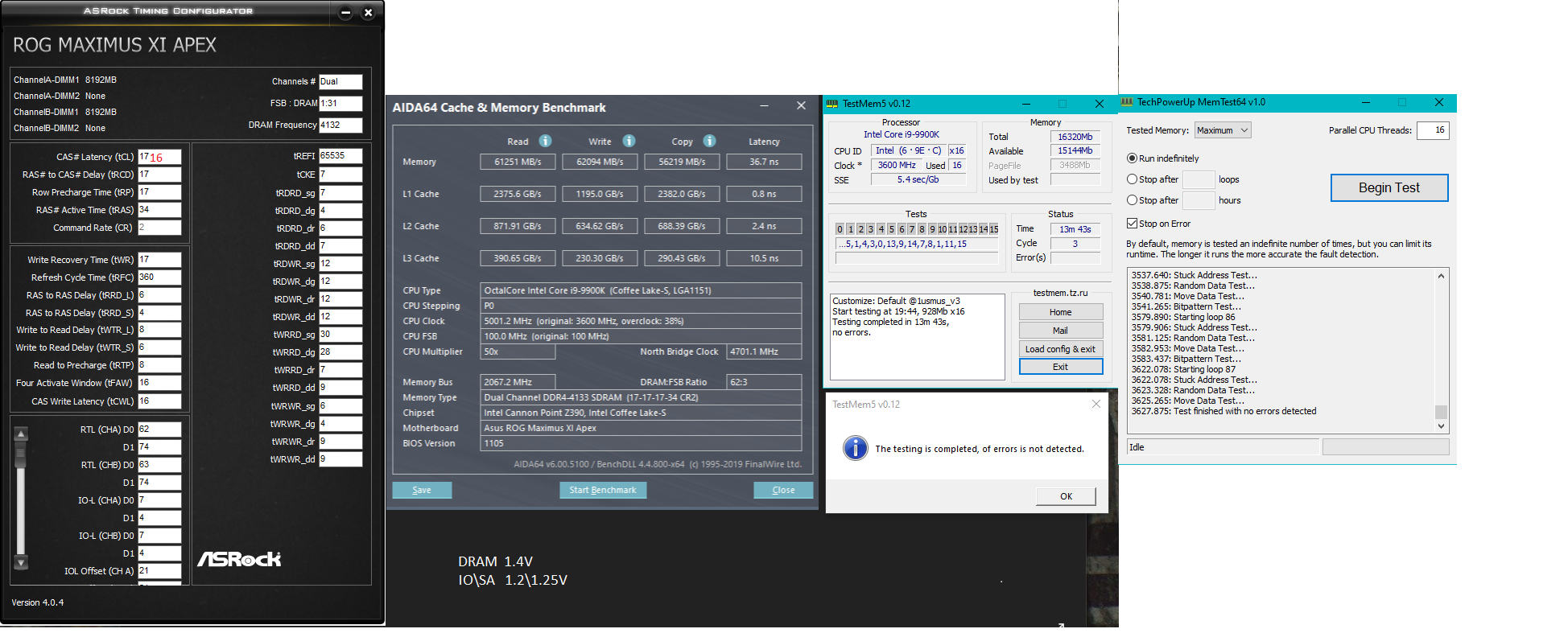Click AIDA64 Memory Latency value 36.7 ns
1568x633 pixels.
tap(764, 162)
